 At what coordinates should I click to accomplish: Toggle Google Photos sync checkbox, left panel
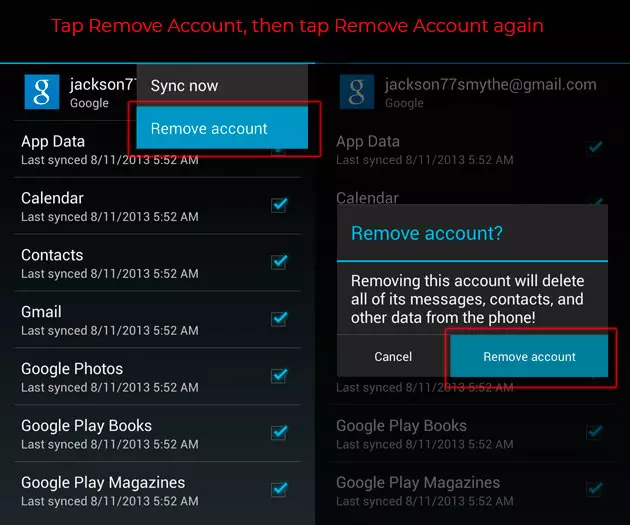(279, 376)
